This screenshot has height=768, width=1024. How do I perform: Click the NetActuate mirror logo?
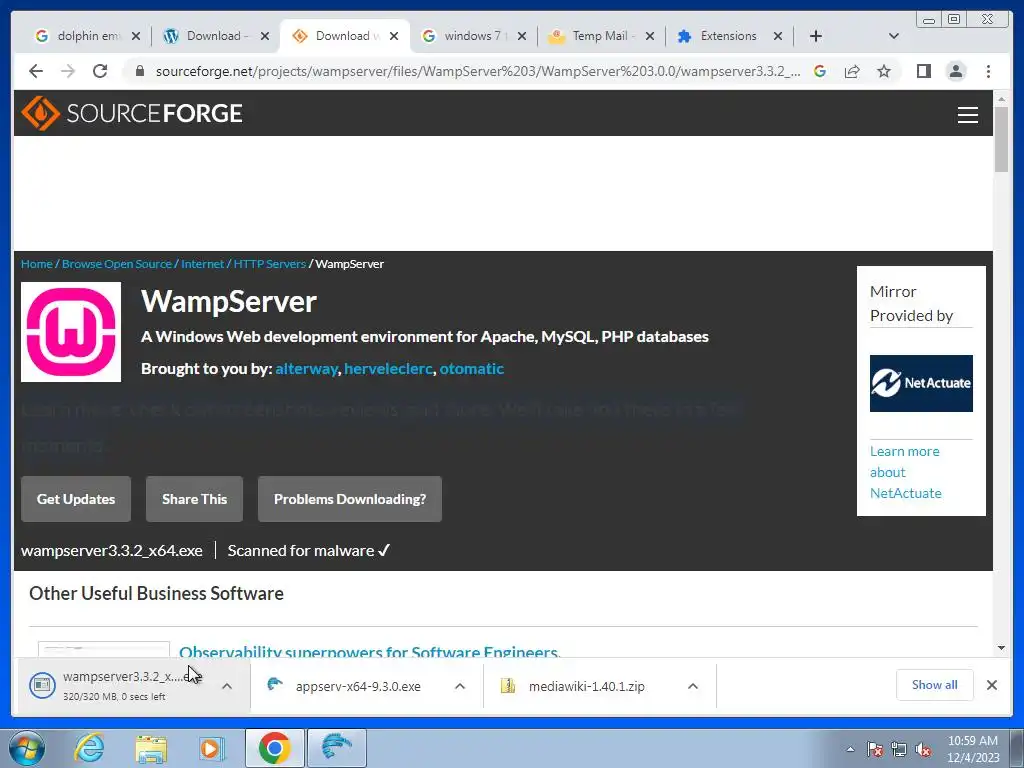[x=921, y=383]
